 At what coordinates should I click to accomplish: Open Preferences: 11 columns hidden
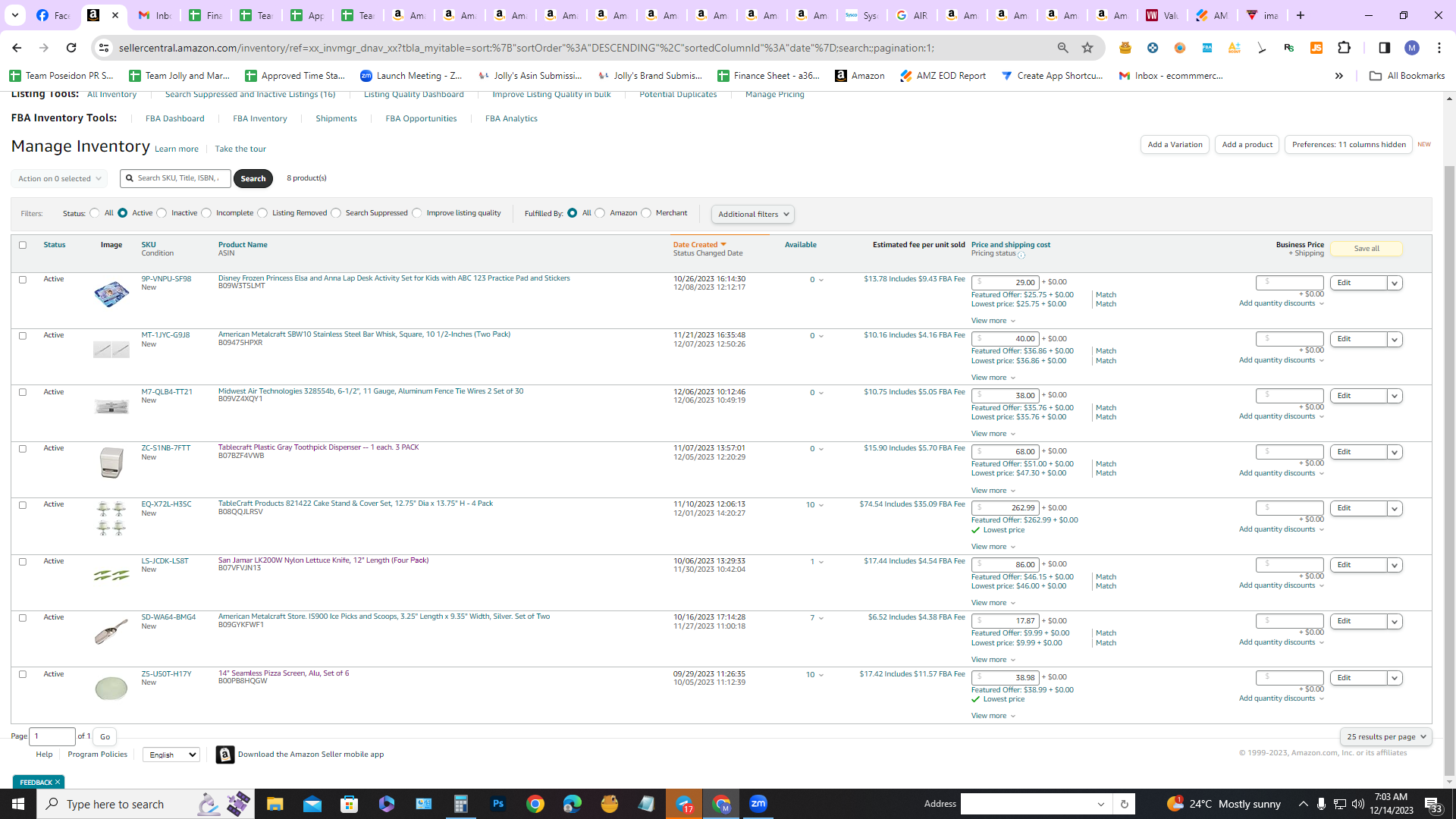click(x=1348, y=145)
